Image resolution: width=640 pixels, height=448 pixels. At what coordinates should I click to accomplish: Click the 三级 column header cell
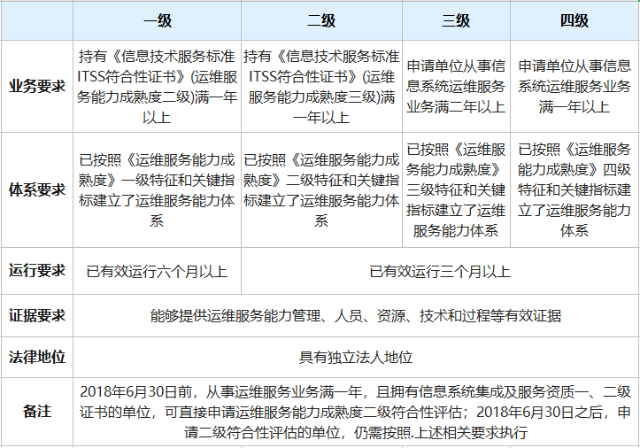[x=455, y=20]
